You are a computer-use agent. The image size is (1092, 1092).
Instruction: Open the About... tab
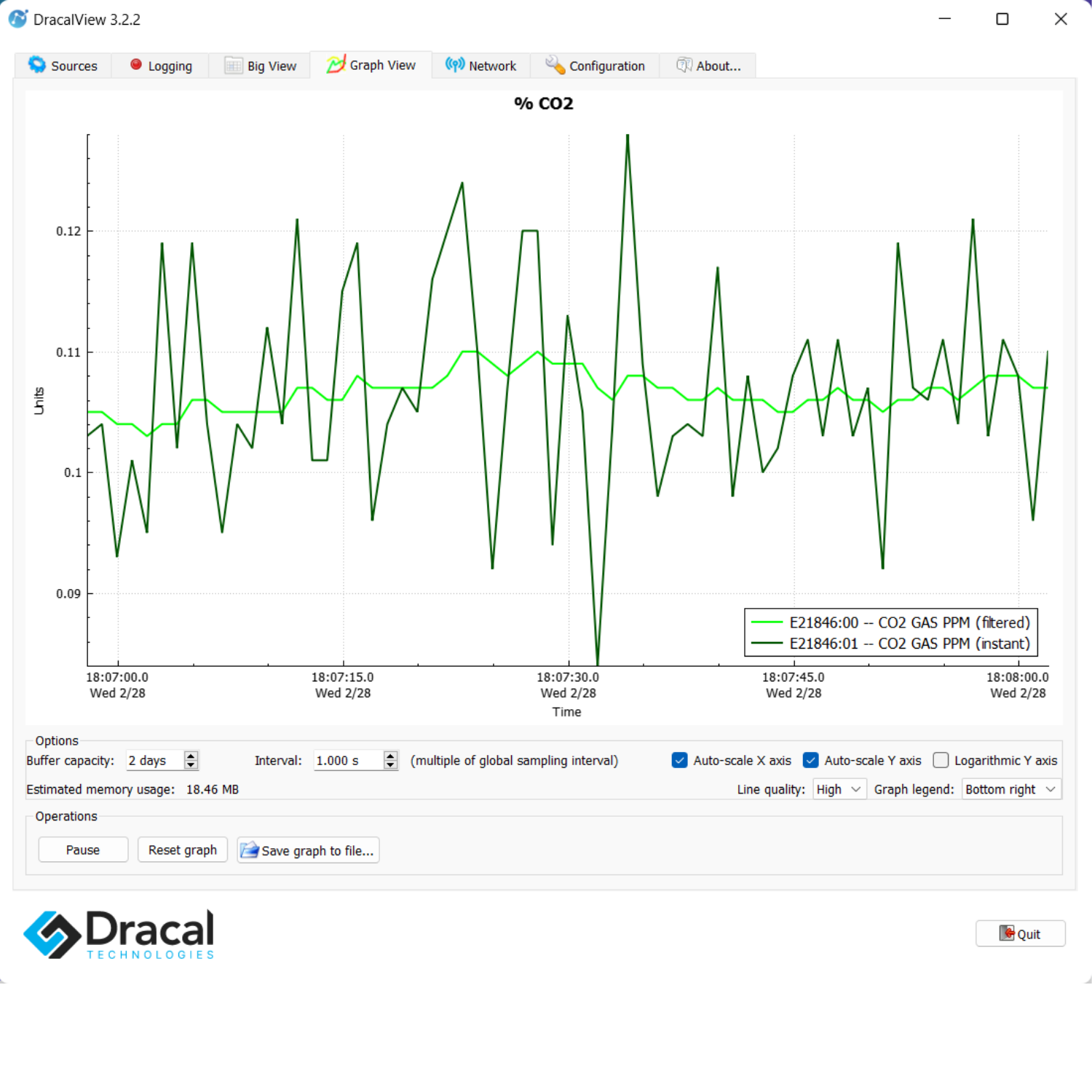708,66
